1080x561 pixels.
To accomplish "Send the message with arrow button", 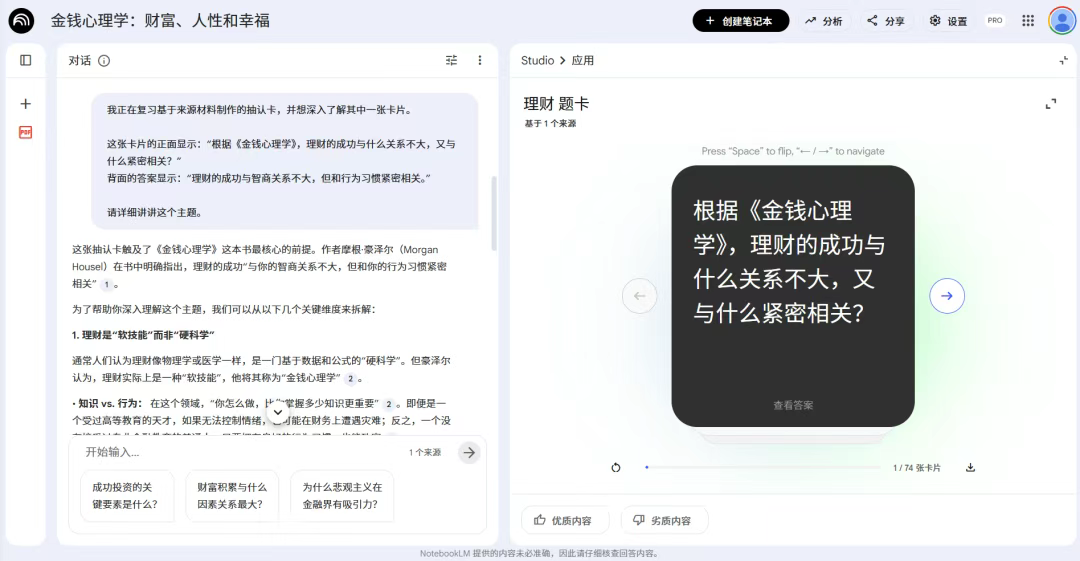I will (469, 453).
